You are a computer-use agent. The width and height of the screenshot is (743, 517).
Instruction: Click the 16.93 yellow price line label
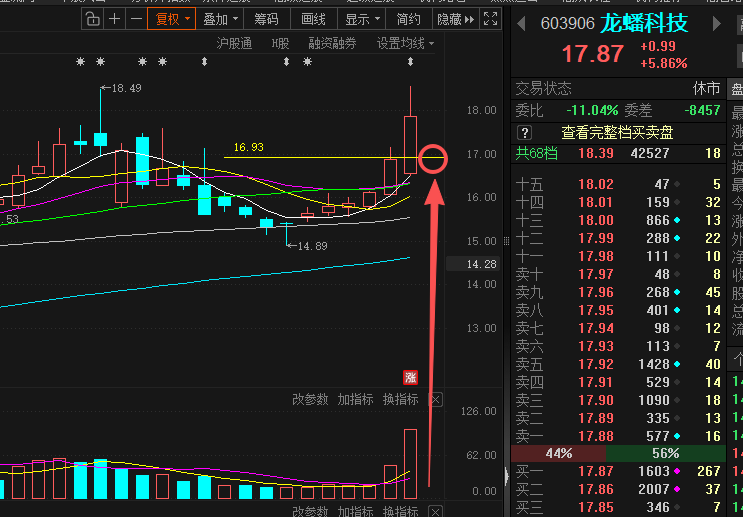click(x=249, y=147)
